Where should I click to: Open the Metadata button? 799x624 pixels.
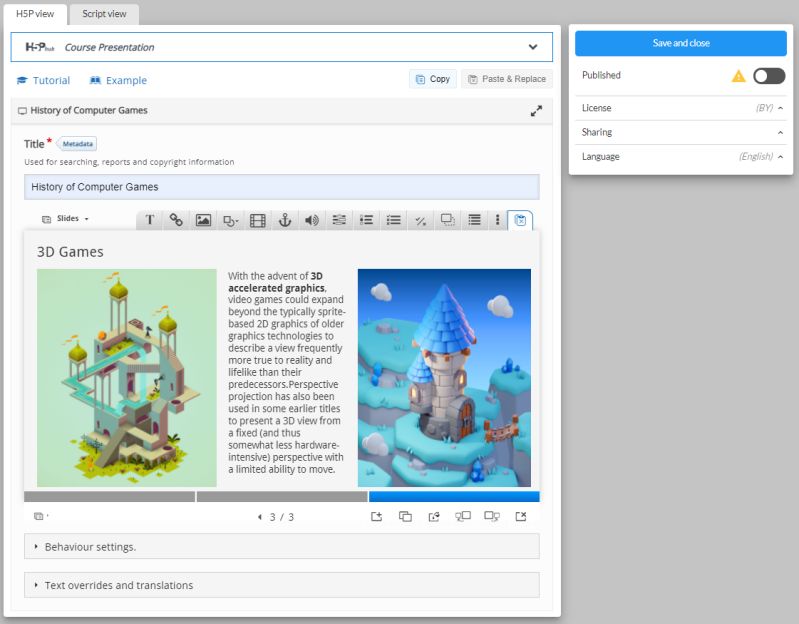click(77, 144)
